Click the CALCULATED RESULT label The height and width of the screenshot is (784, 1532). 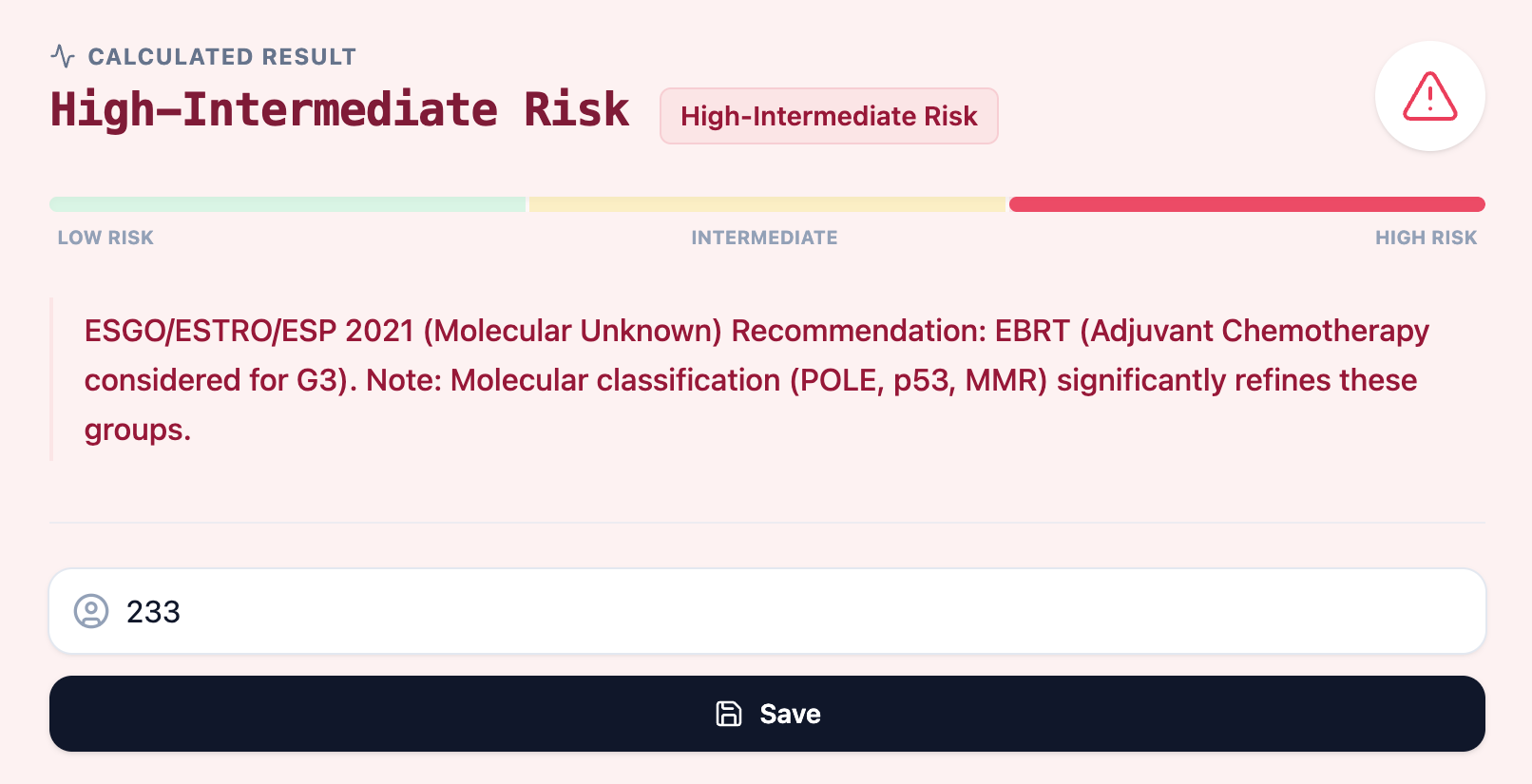222,56
